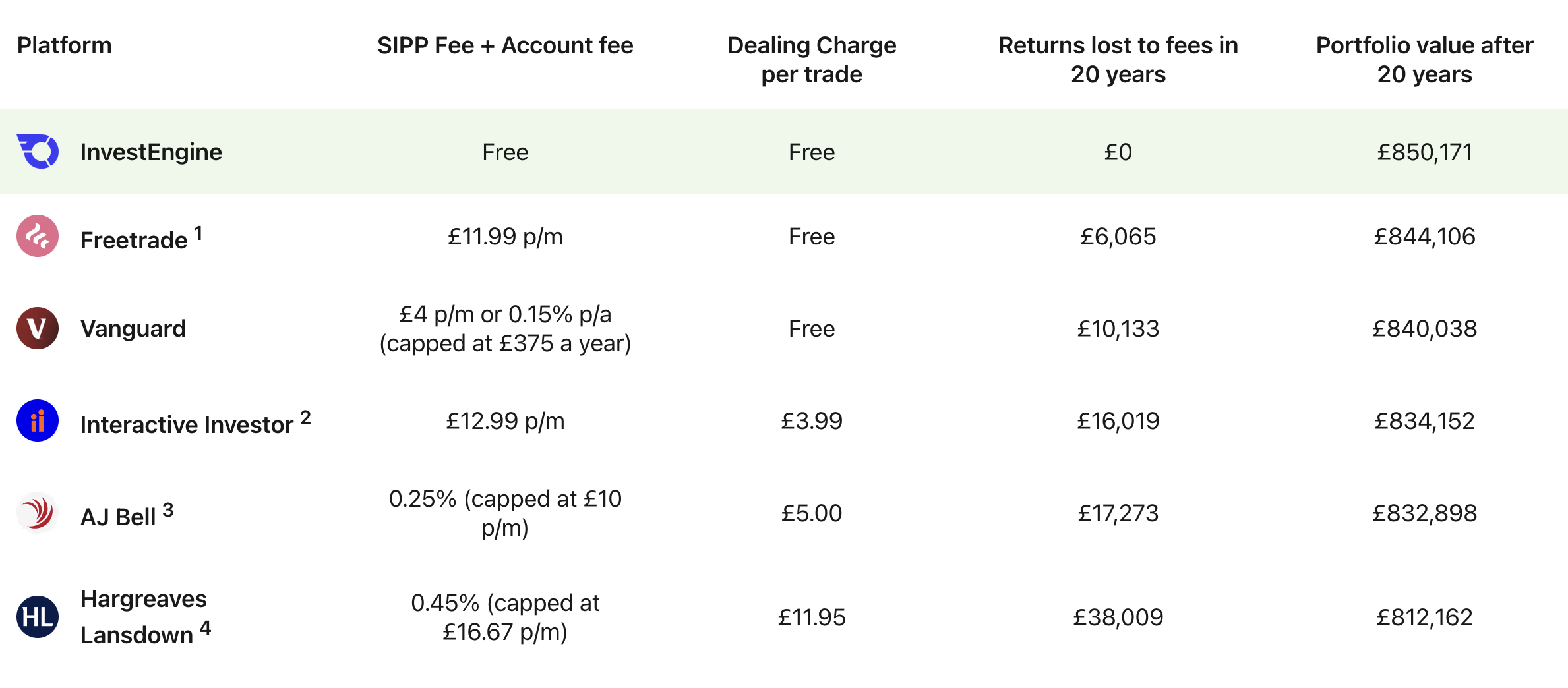Click the Vanguard V logo icon
The image size is (1568, 688).
point(38,328)
